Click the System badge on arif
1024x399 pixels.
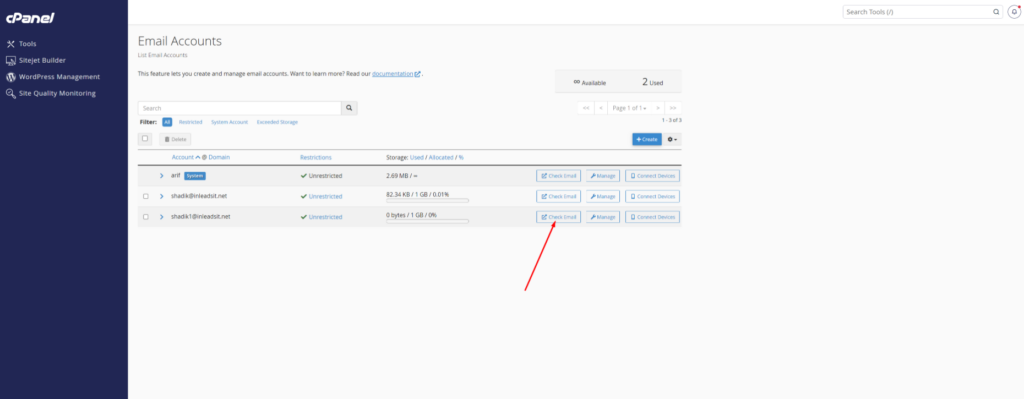tap(195, 176)
